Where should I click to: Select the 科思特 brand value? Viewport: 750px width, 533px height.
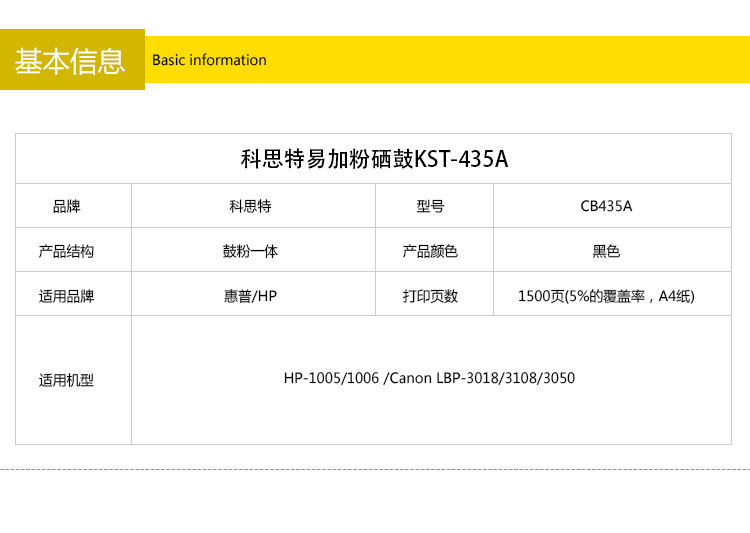[250, 207]
